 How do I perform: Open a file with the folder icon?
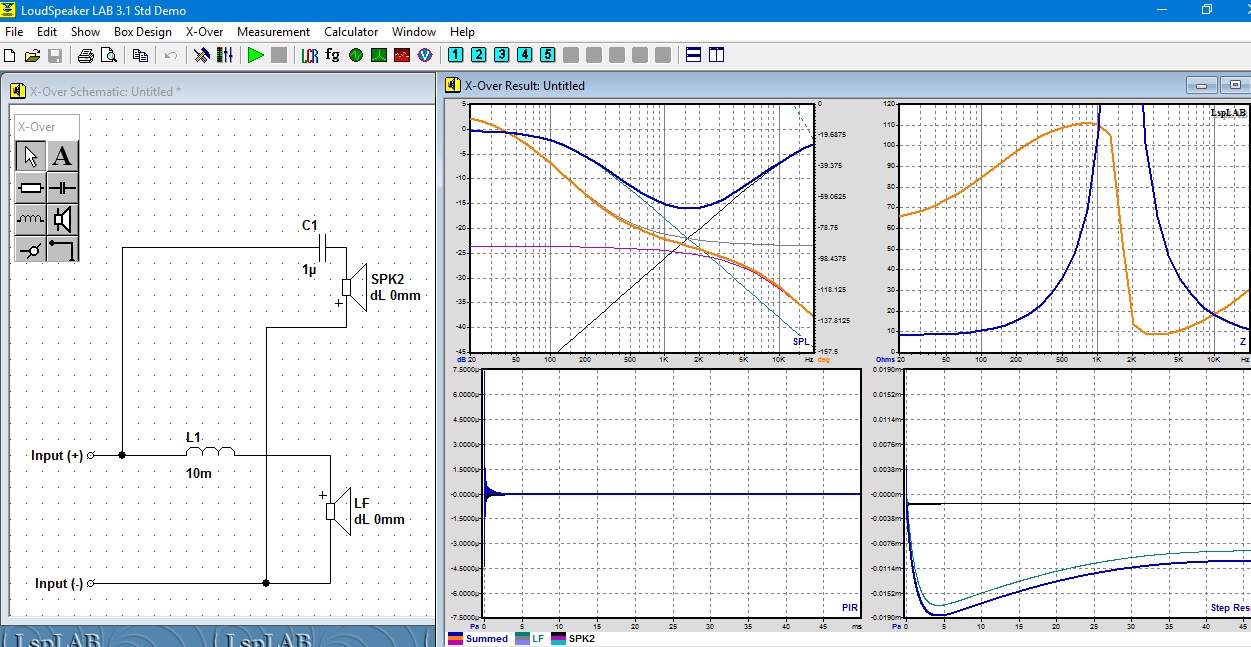(x=32, y=55)
